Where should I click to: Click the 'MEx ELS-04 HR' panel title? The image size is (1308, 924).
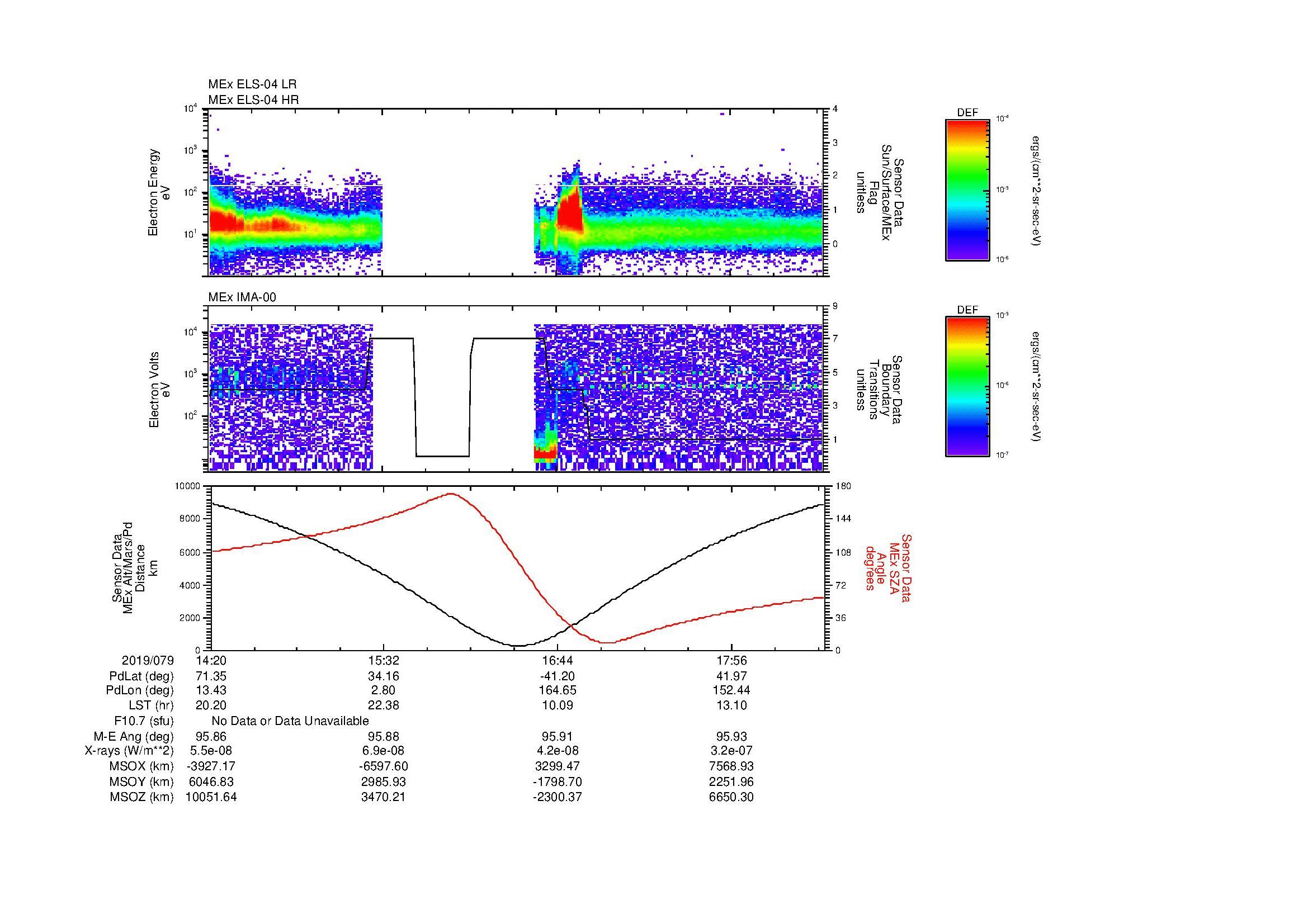(x=253, y=99)
